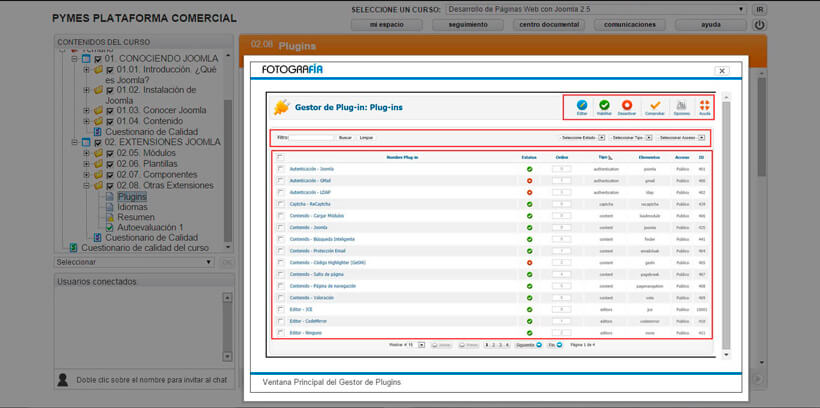Collapse the 01. CONOCIENDO JOOMLA node

click(74, 59)
